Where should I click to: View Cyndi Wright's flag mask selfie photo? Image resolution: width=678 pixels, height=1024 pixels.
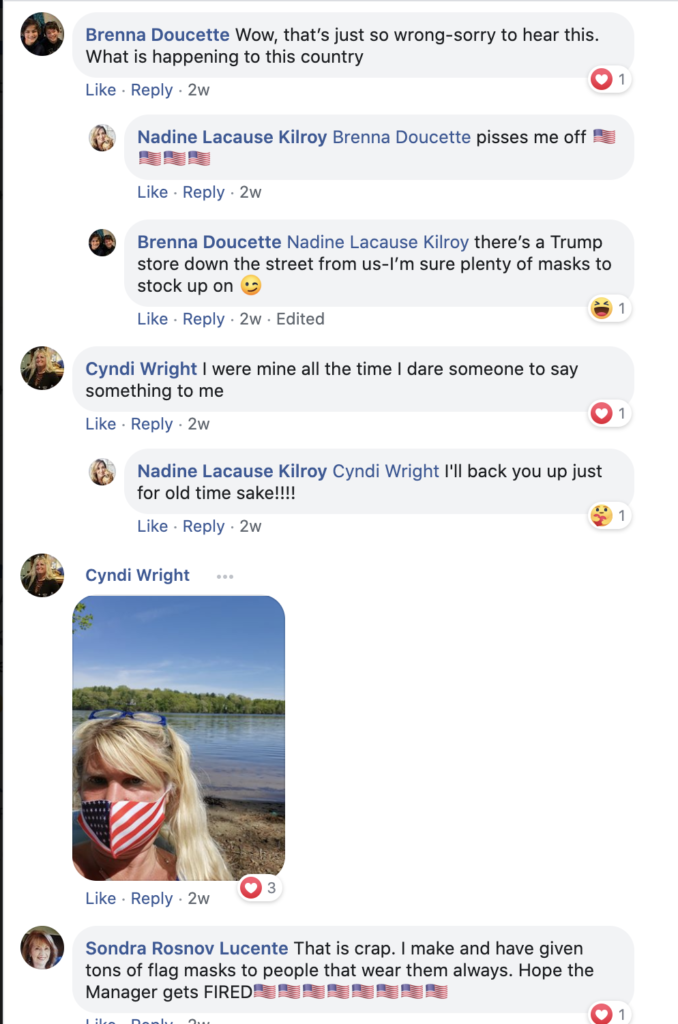pyautogui.click(x=179, y=738)
